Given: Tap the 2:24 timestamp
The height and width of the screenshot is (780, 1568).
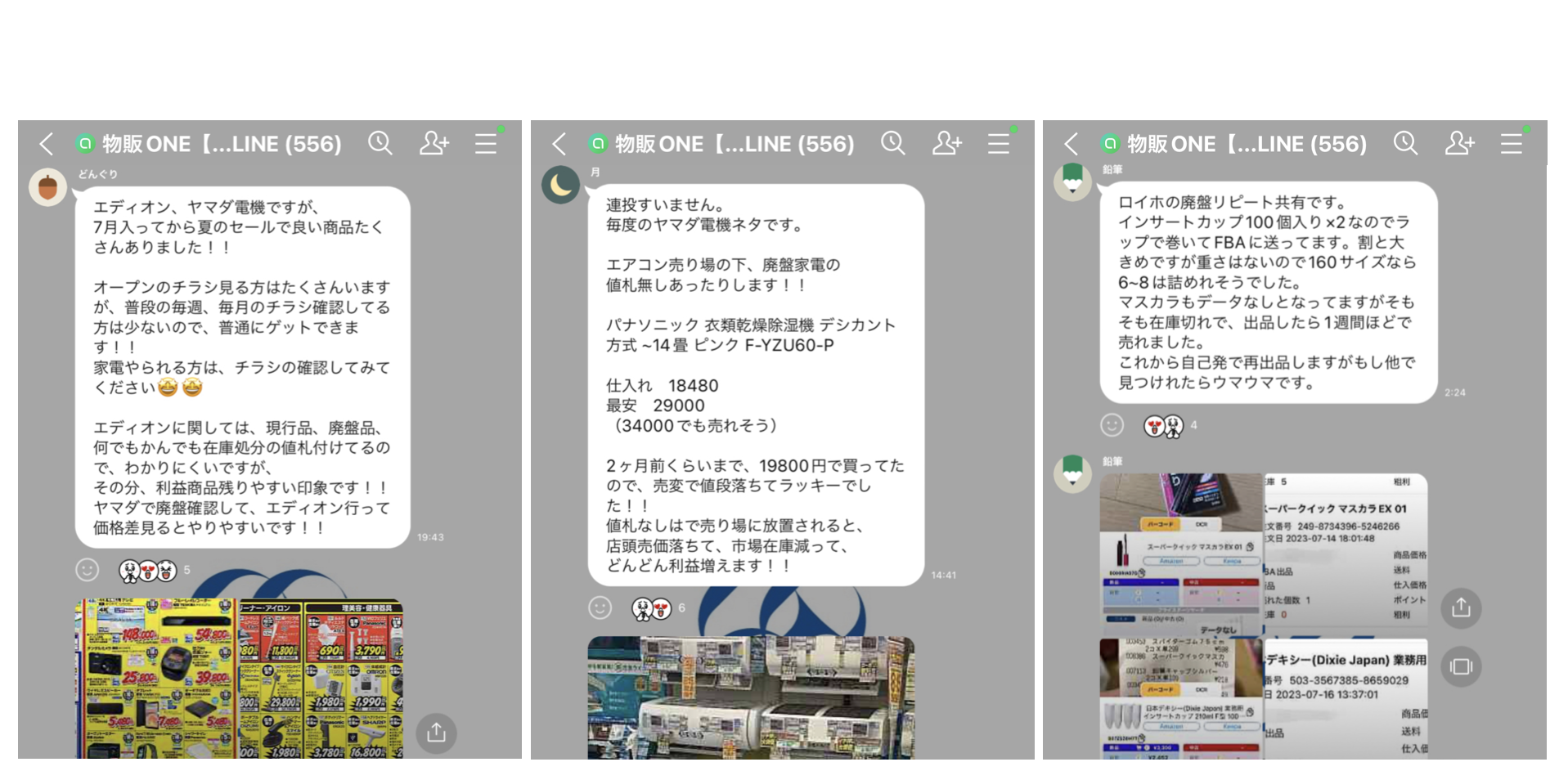Looking at the screenshot, I should pos(1455,392).
